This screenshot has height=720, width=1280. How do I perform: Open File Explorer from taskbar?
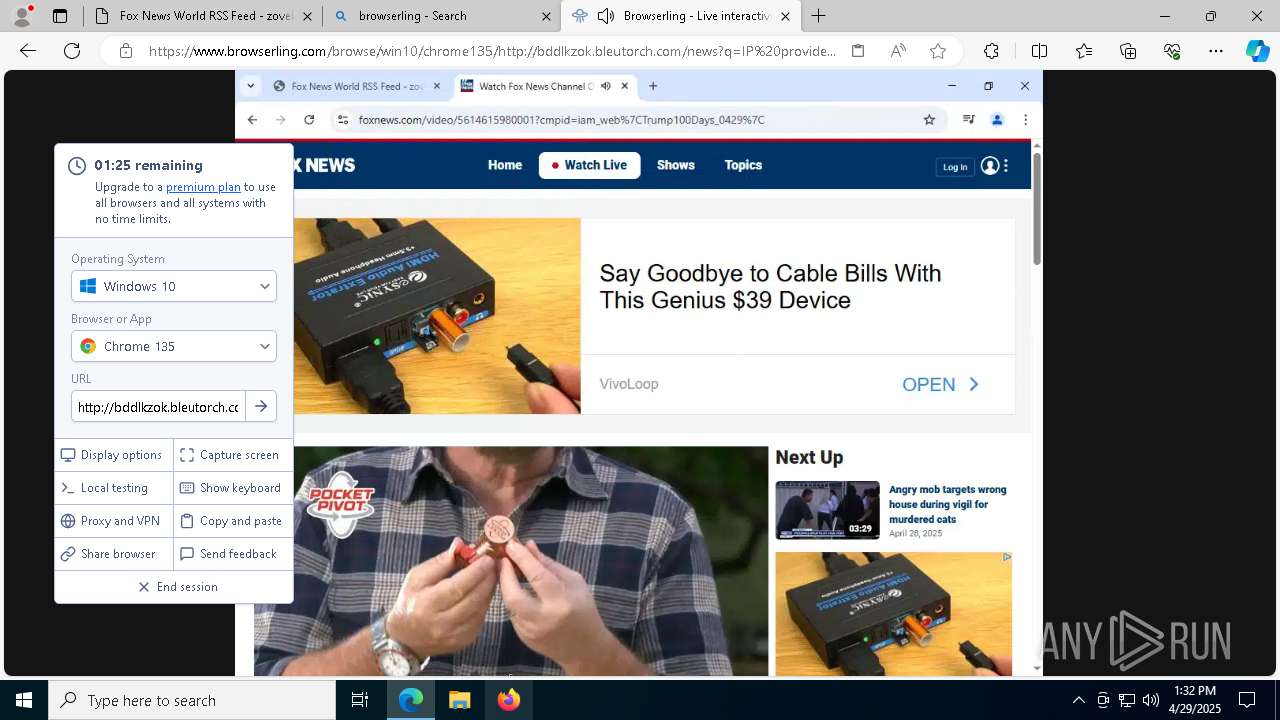(459, 700)
